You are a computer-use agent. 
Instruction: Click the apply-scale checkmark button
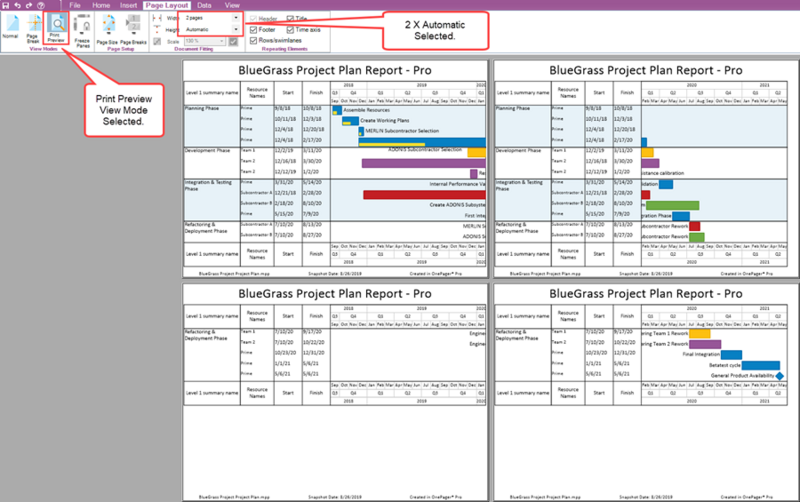pyautogui.click(x=233, y=41)
